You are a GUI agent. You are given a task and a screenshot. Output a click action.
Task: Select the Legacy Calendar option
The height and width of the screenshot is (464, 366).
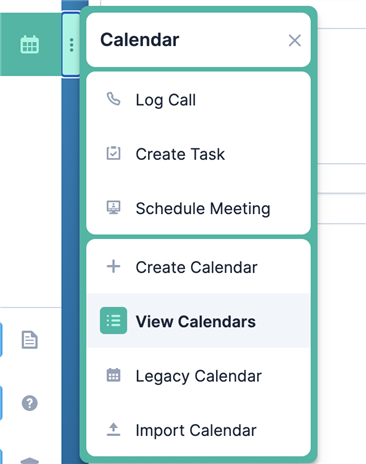[198, 376]
